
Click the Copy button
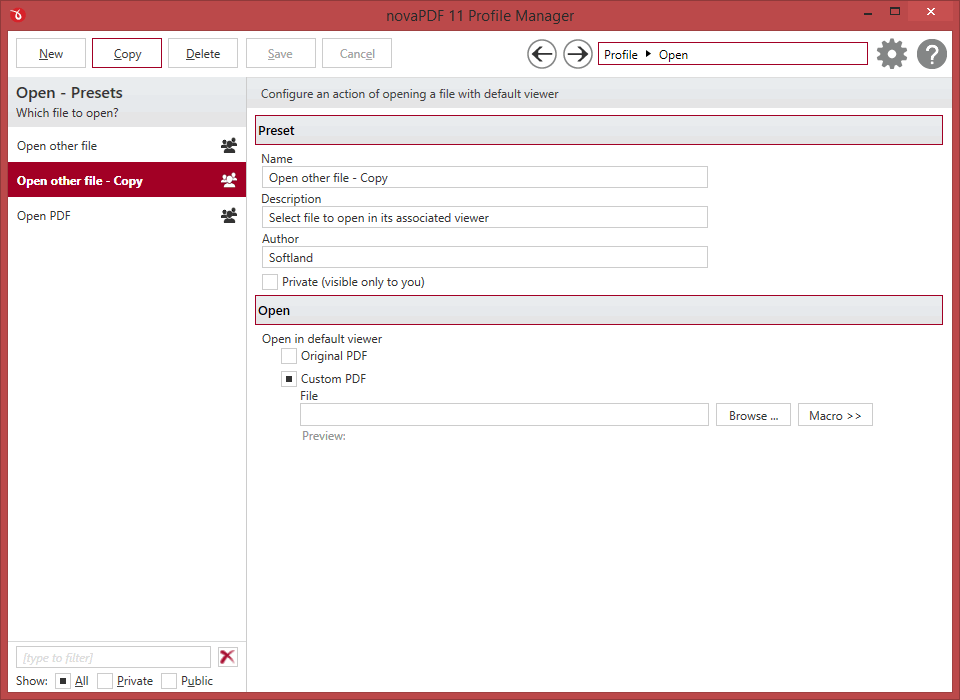tap(127, 53)
